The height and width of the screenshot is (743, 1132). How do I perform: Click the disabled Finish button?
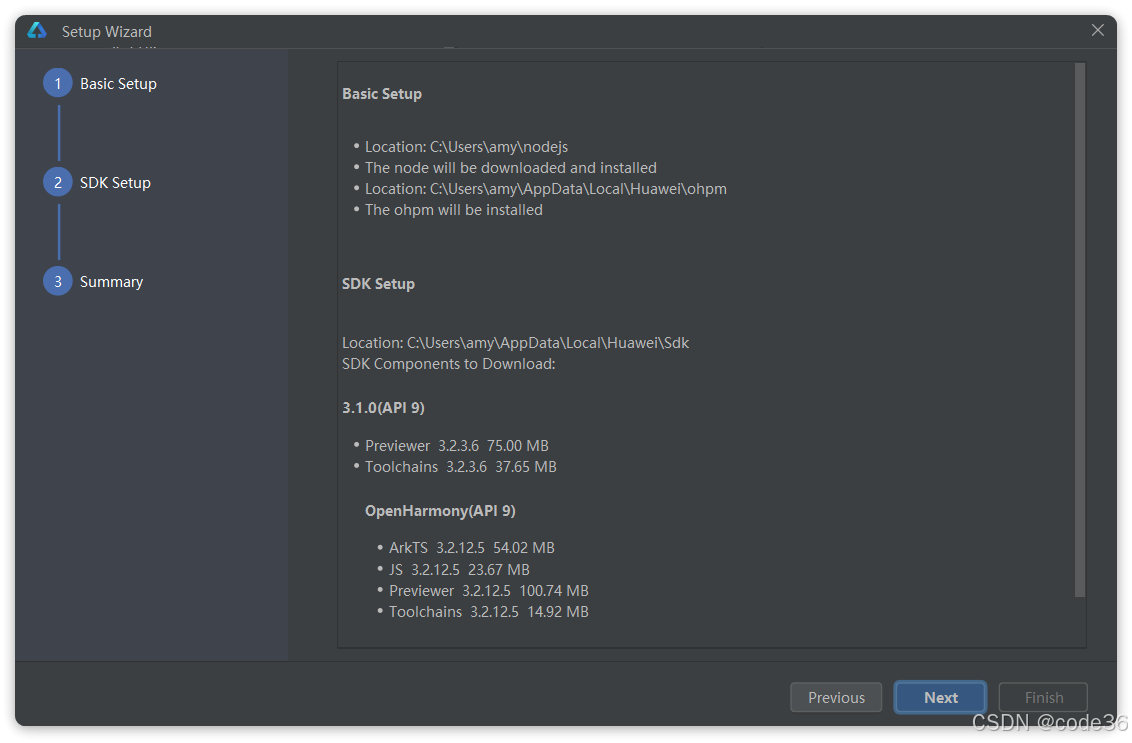(x=1043, y=698)
